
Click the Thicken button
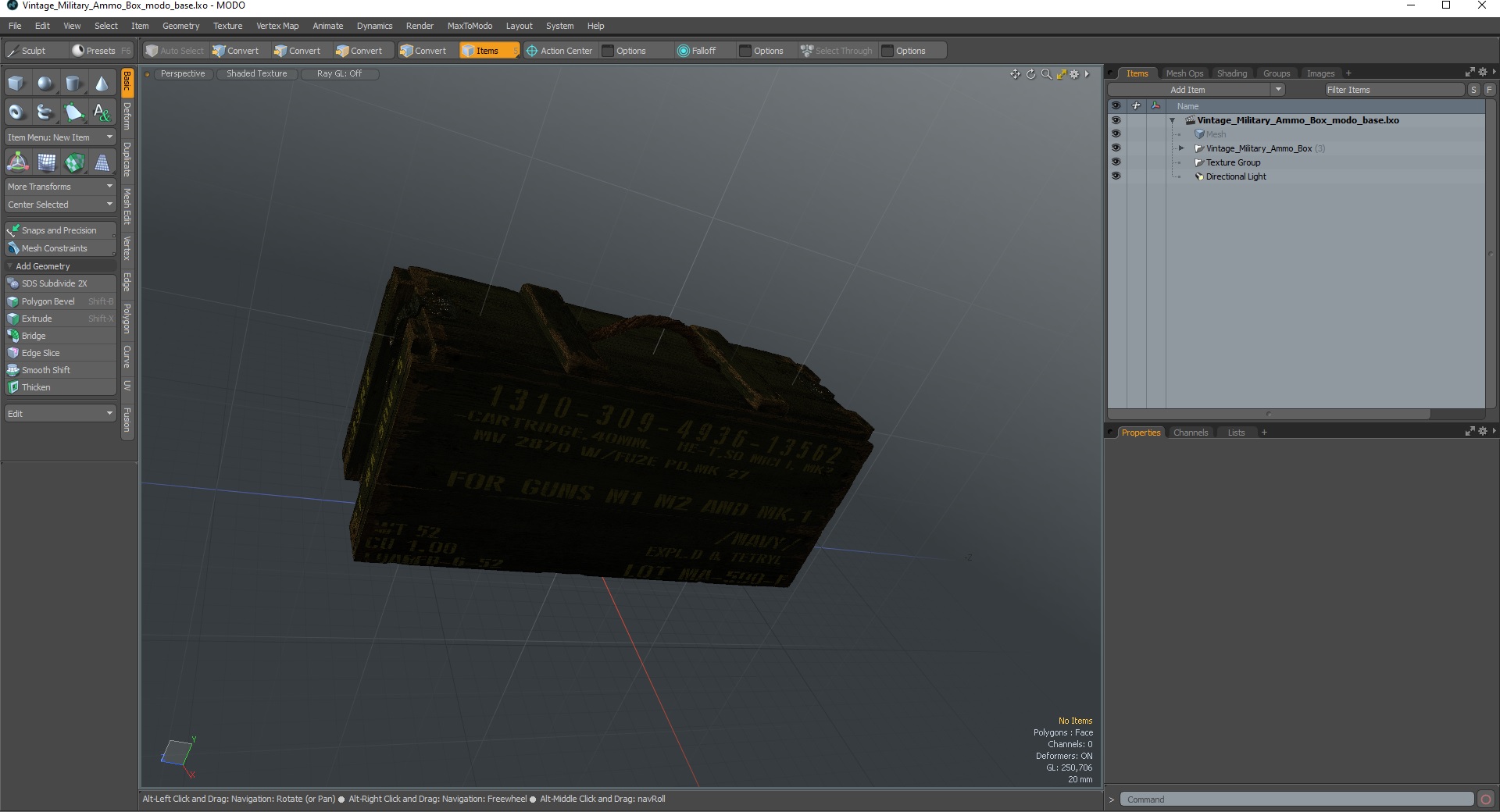[60, 387]
